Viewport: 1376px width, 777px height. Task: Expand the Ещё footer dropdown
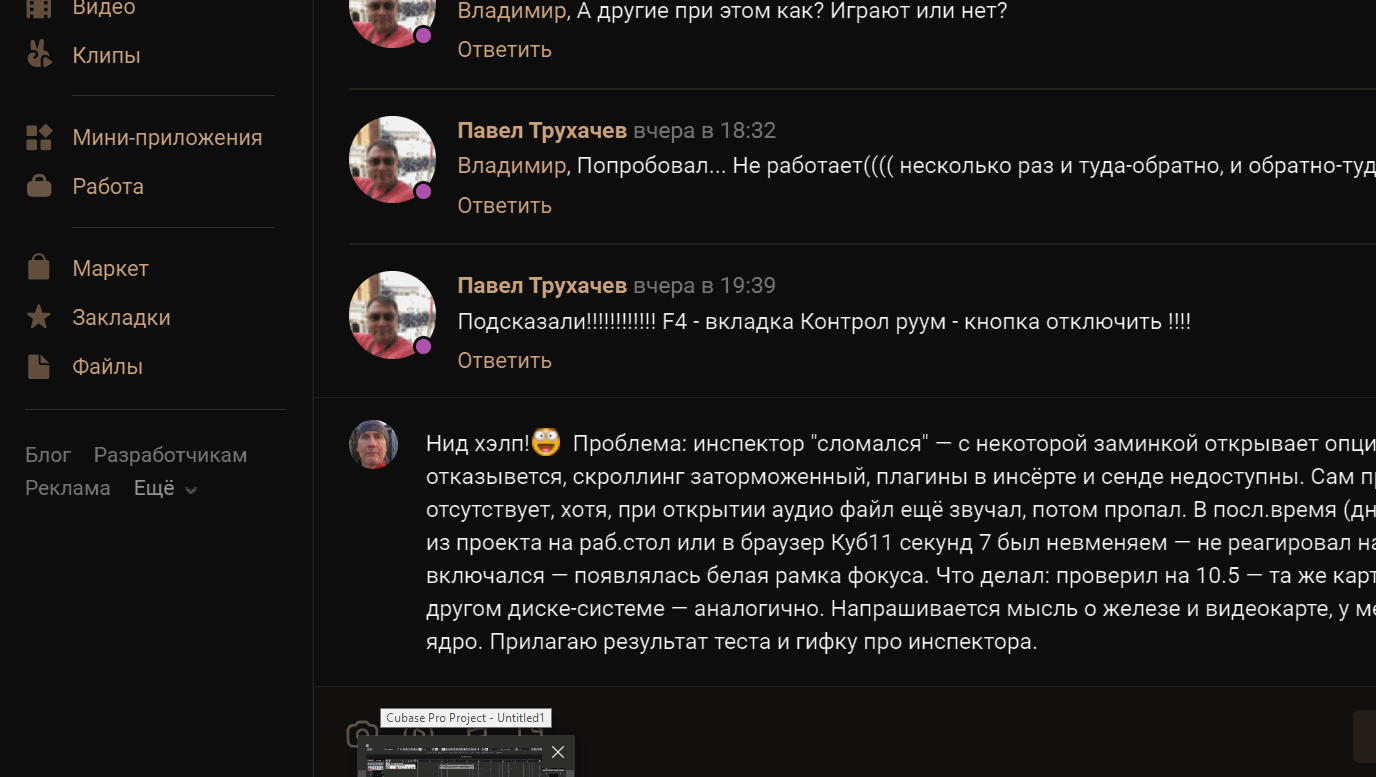pyautogui.click(x=165, y=489)
